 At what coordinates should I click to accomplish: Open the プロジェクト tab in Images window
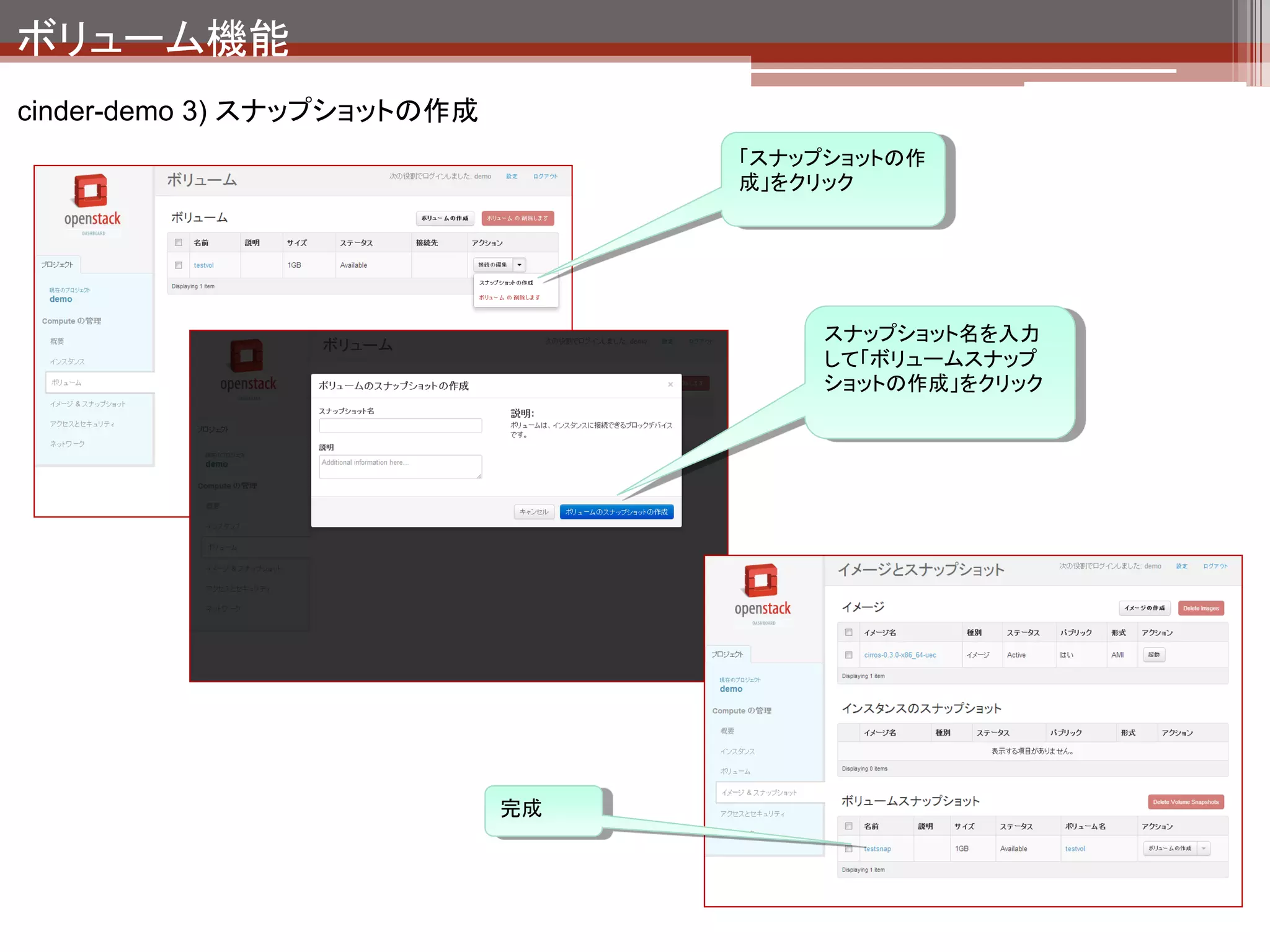727,654
